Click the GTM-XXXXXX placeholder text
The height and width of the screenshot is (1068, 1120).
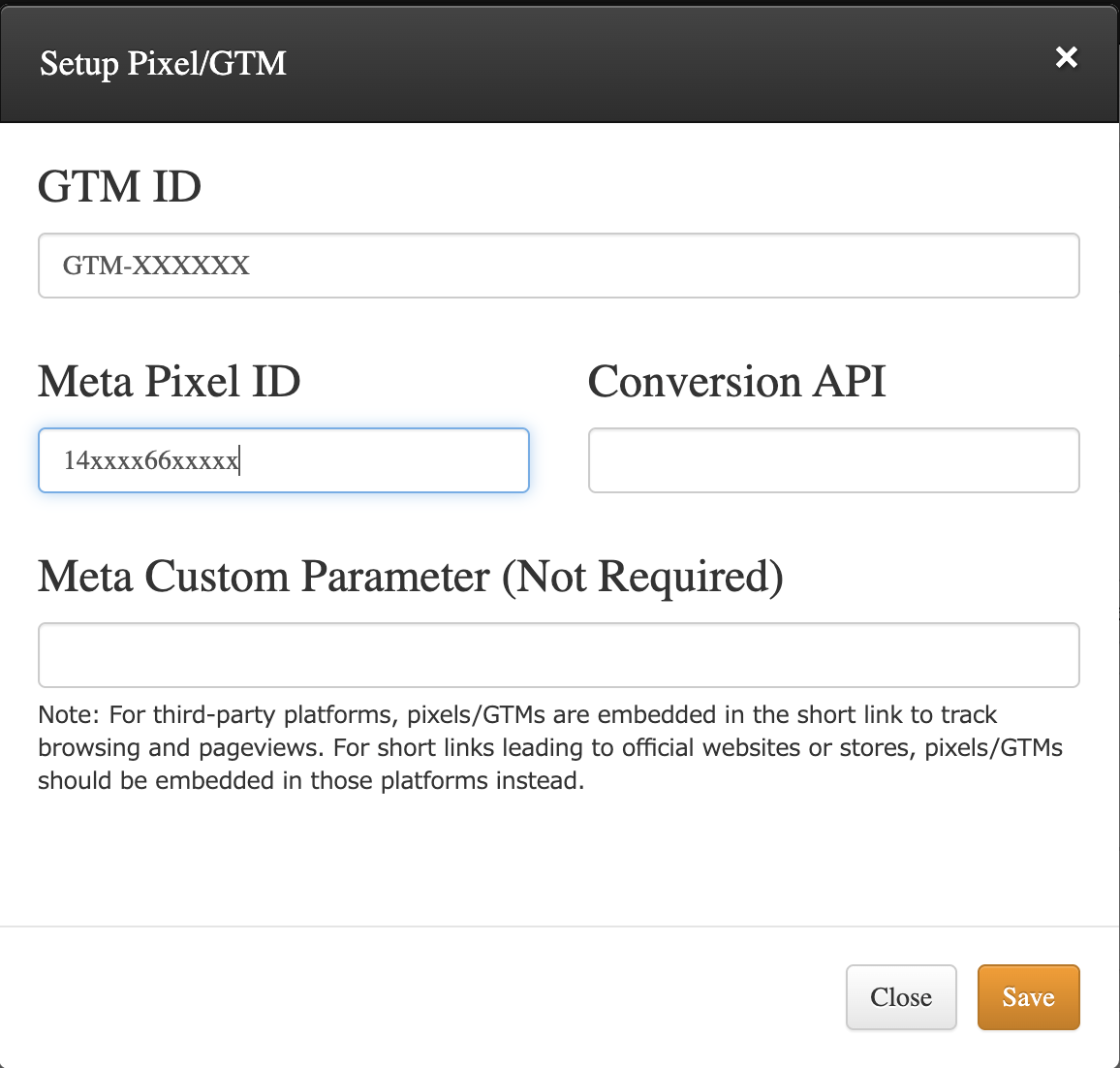[x=156, y=266]
